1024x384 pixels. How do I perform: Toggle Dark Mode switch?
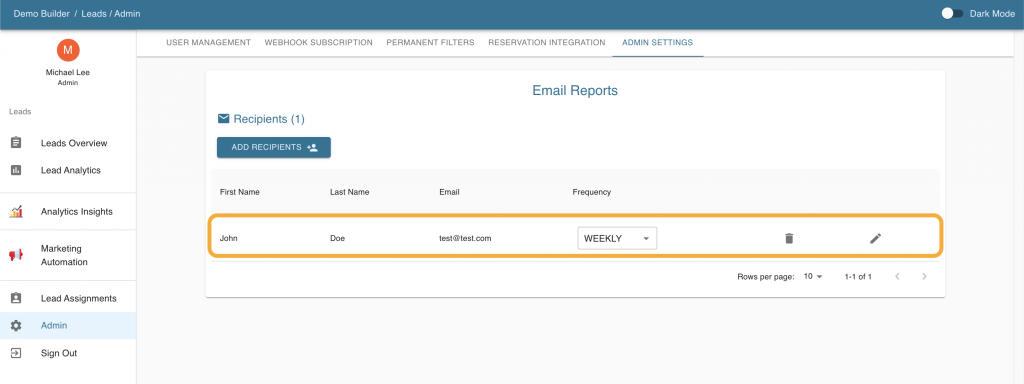click(952, 14)
